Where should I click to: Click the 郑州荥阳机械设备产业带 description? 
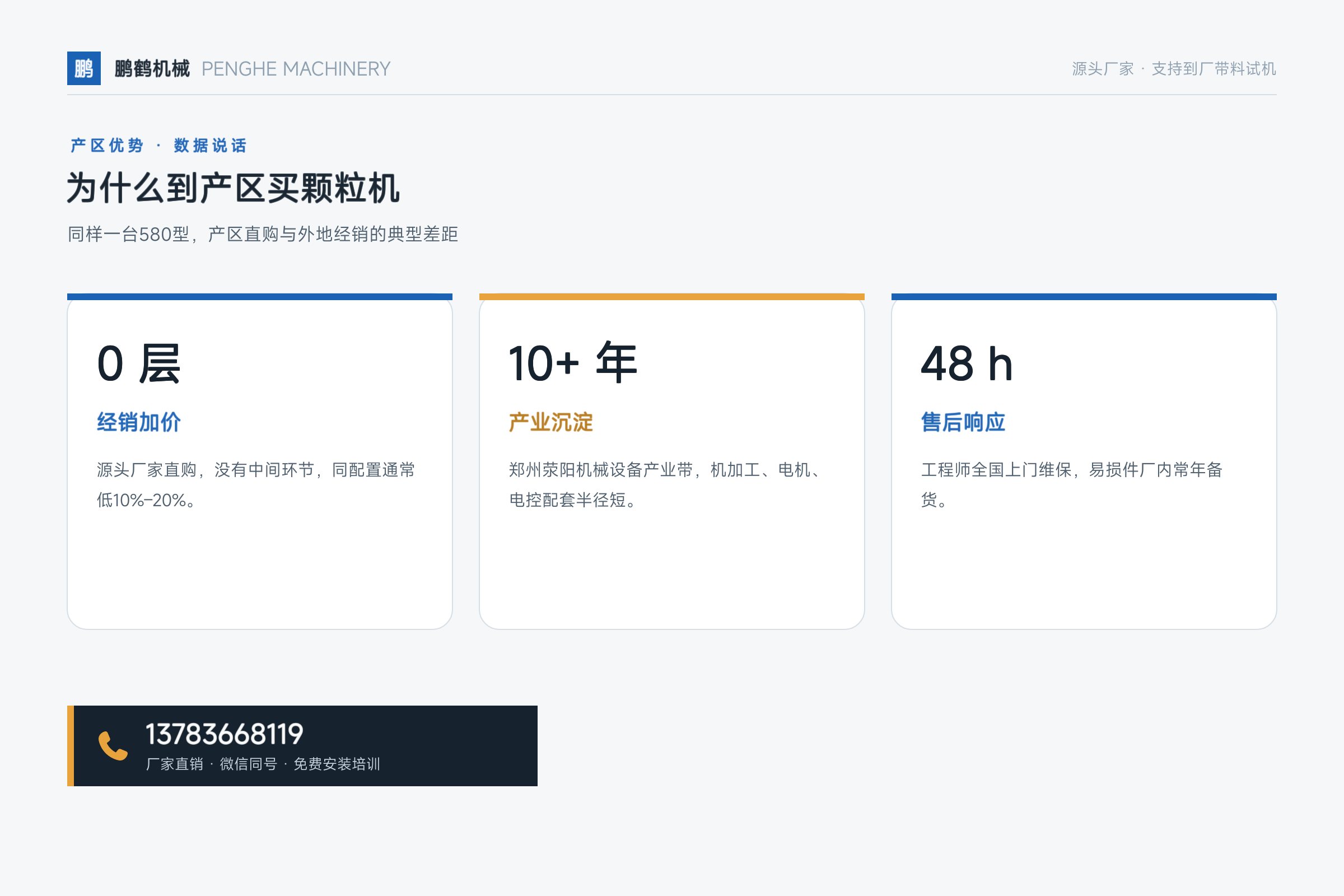tap(666, 484)
